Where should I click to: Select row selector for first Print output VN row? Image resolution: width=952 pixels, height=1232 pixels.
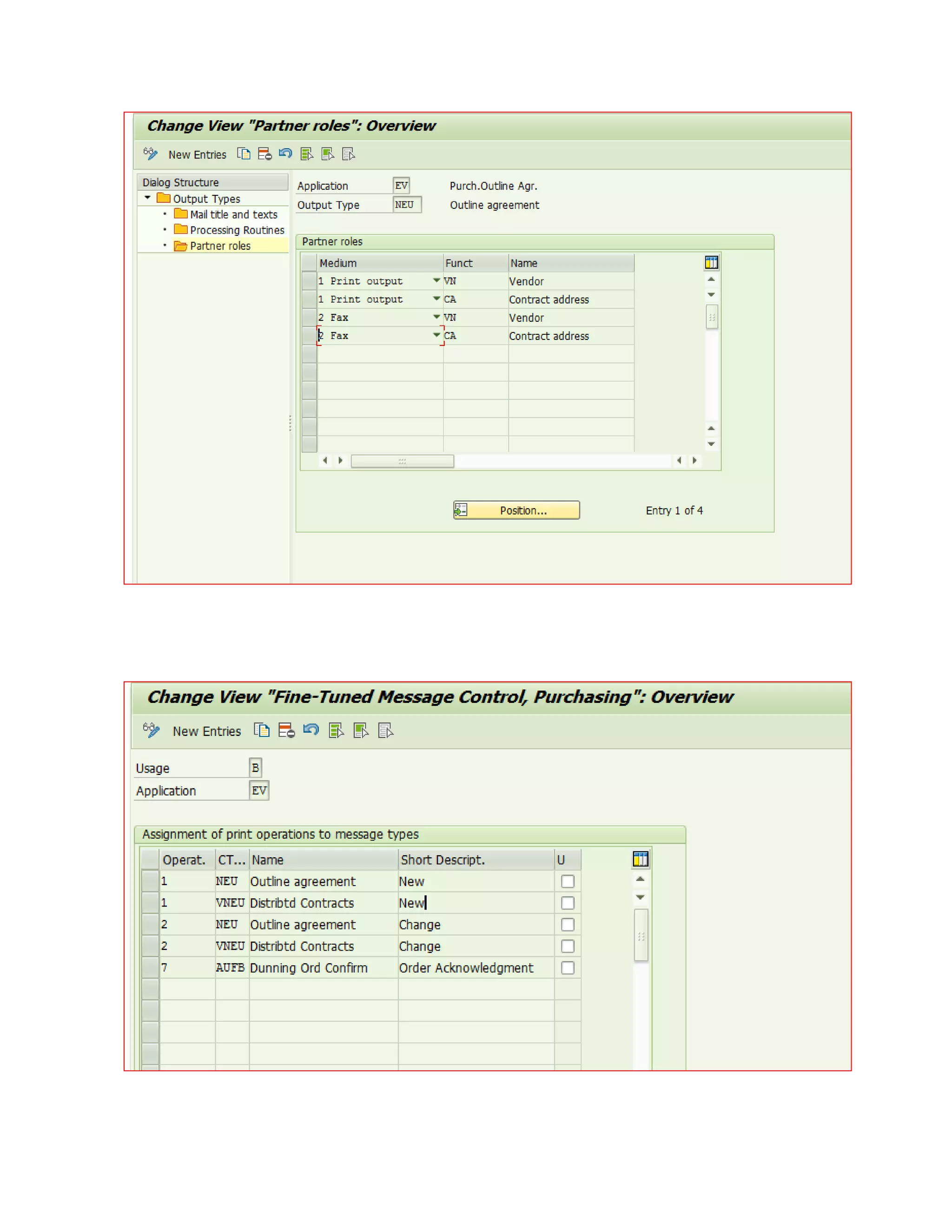pyautogui.click(x=309, y=281)
